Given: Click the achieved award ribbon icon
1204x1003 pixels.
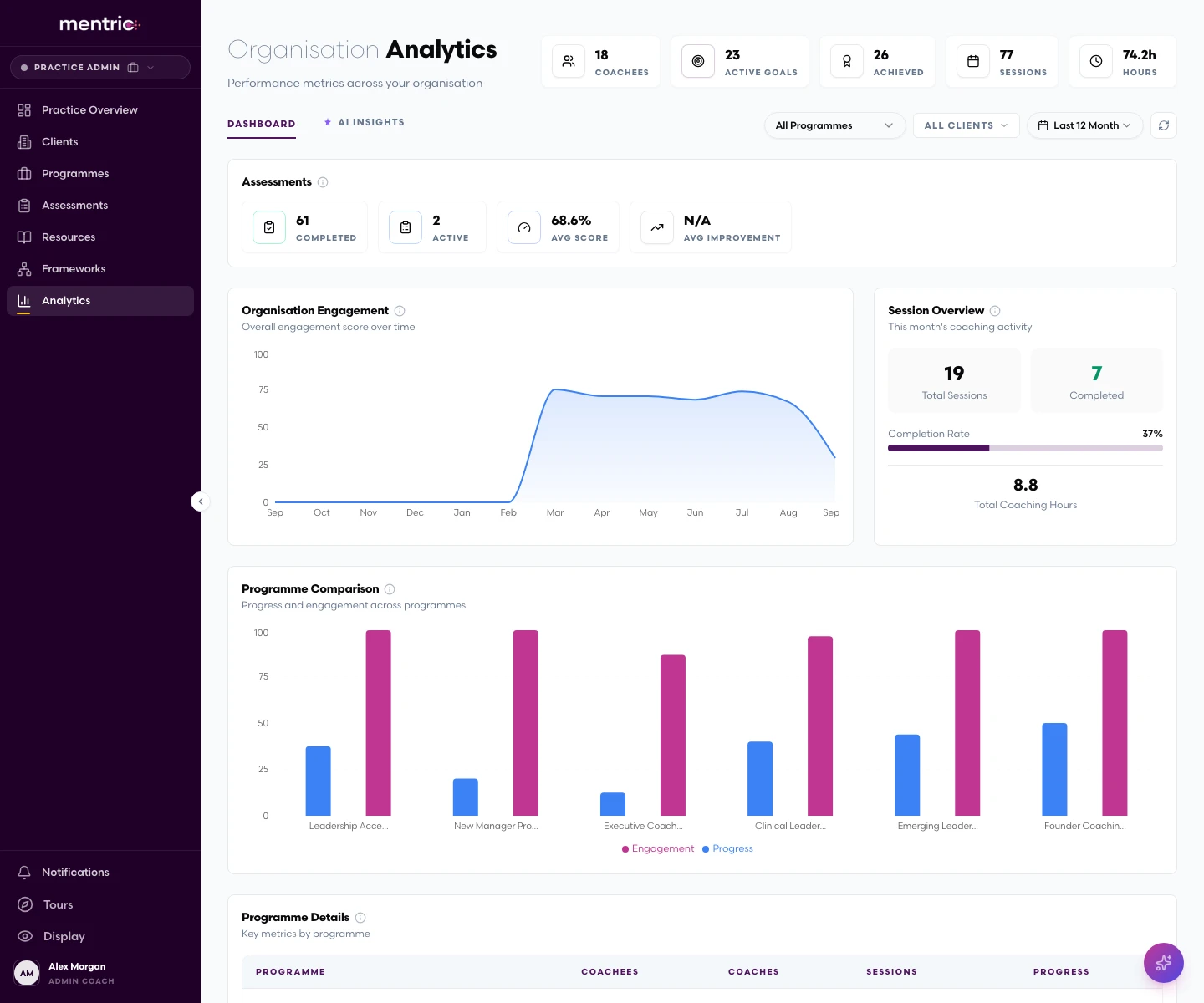Looking at the screenshot, I should tap(847, 61).
